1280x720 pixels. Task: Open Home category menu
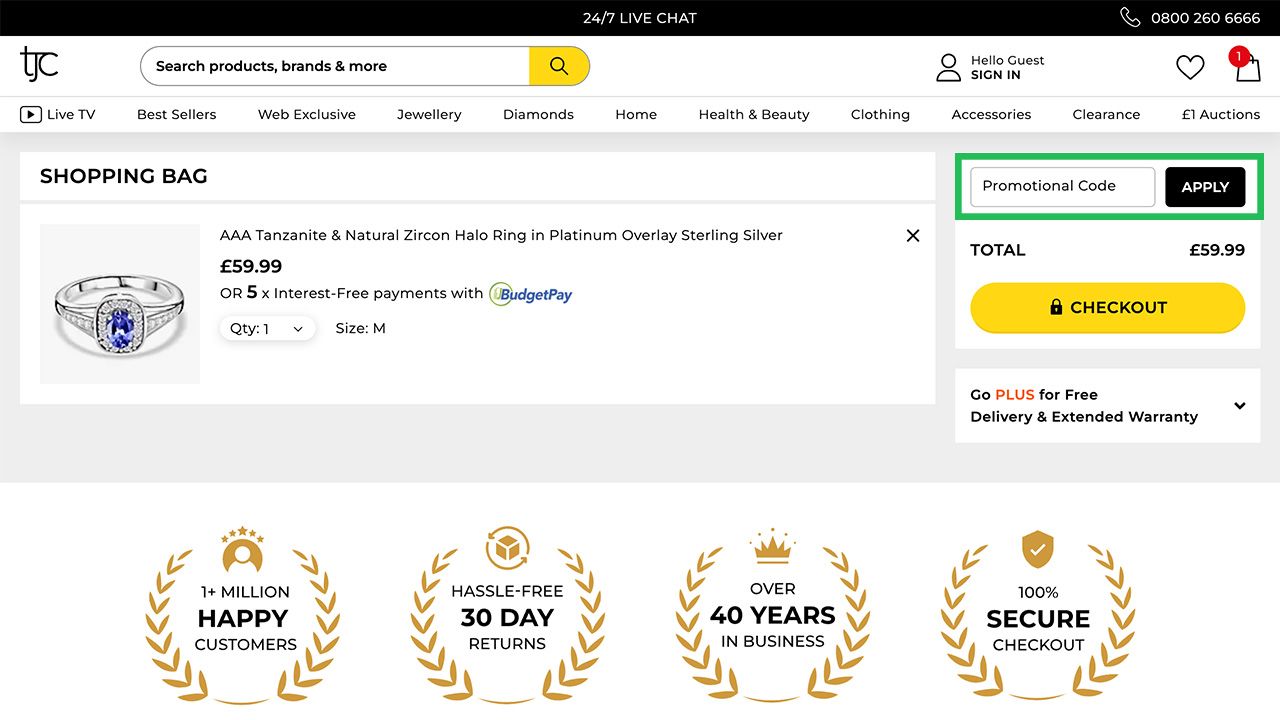click(636, 114)
